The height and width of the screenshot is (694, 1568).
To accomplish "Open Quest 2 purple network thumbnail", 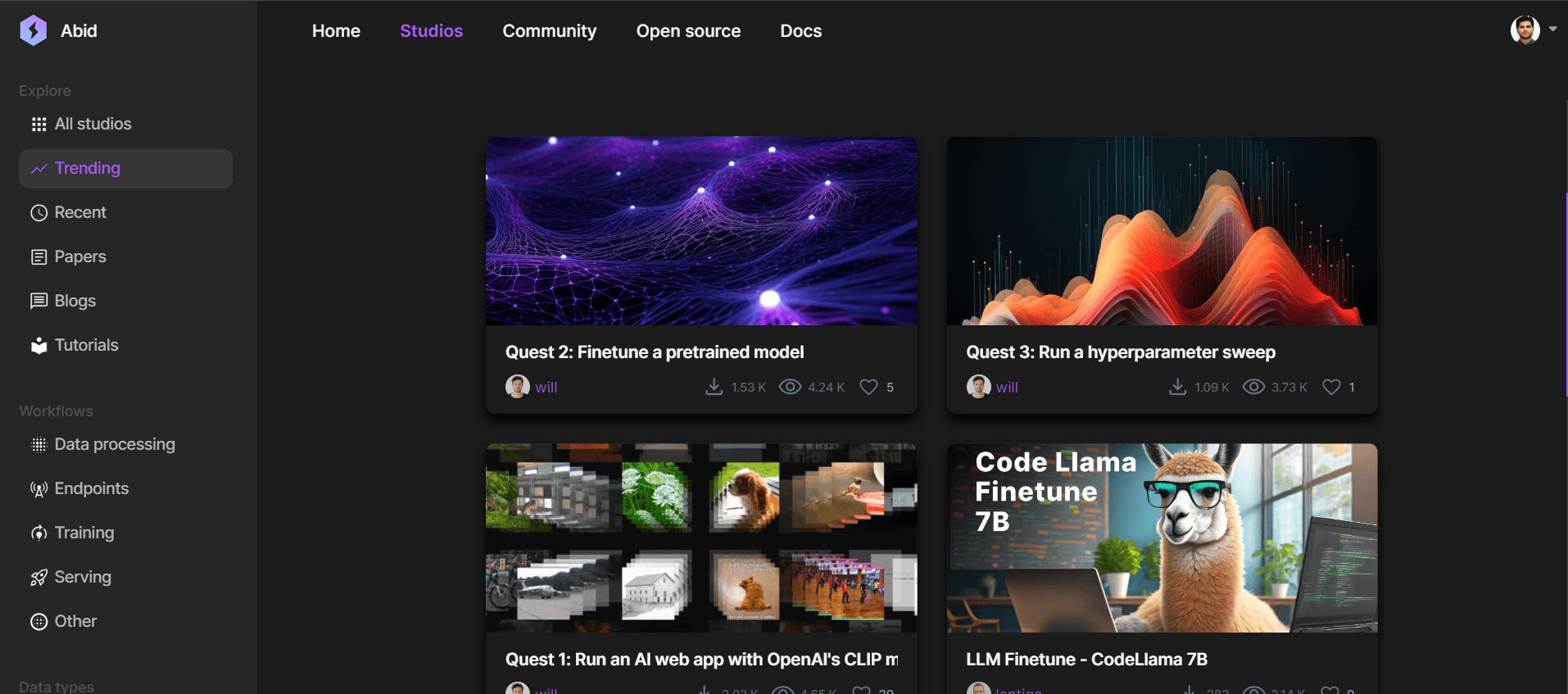I will pos(701,231).
